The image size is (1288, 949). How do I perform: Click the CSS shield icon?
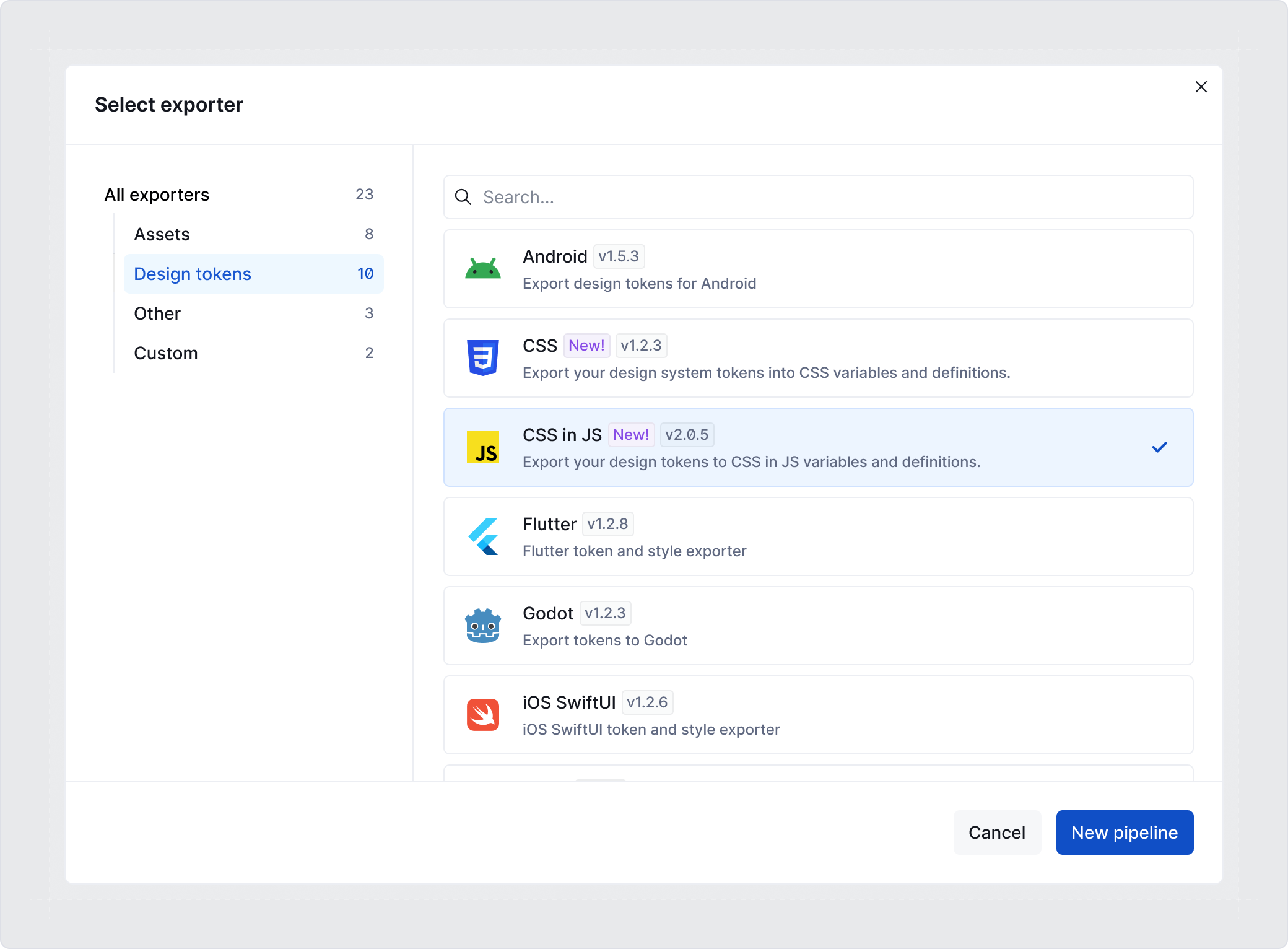(483, 357)
